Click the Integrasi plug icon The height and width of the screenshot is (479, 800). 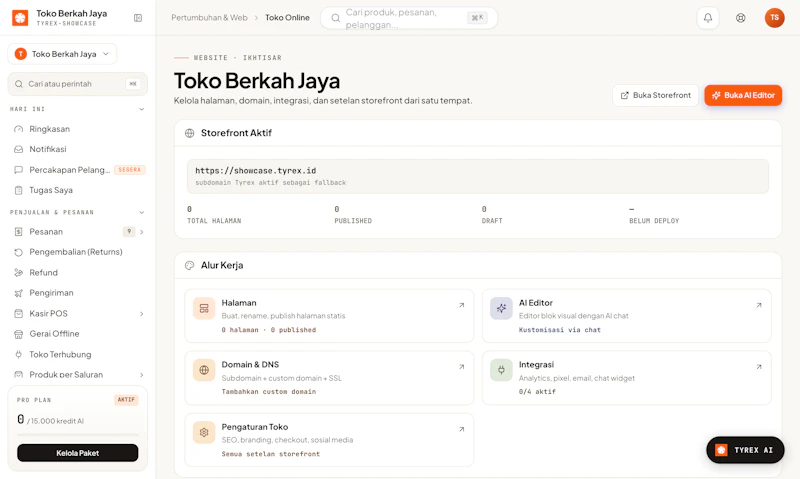(x=501, y=370)
